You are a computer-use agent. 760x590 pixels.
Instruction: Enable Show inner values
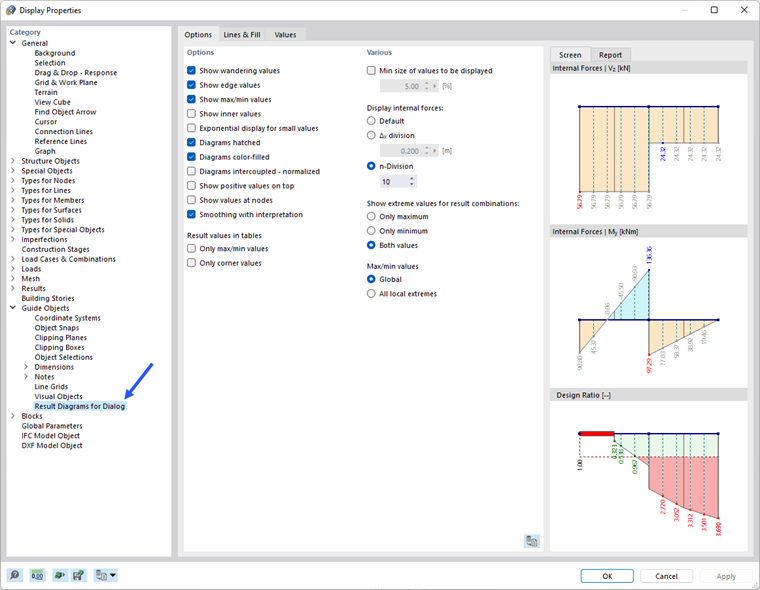(191, 114)
